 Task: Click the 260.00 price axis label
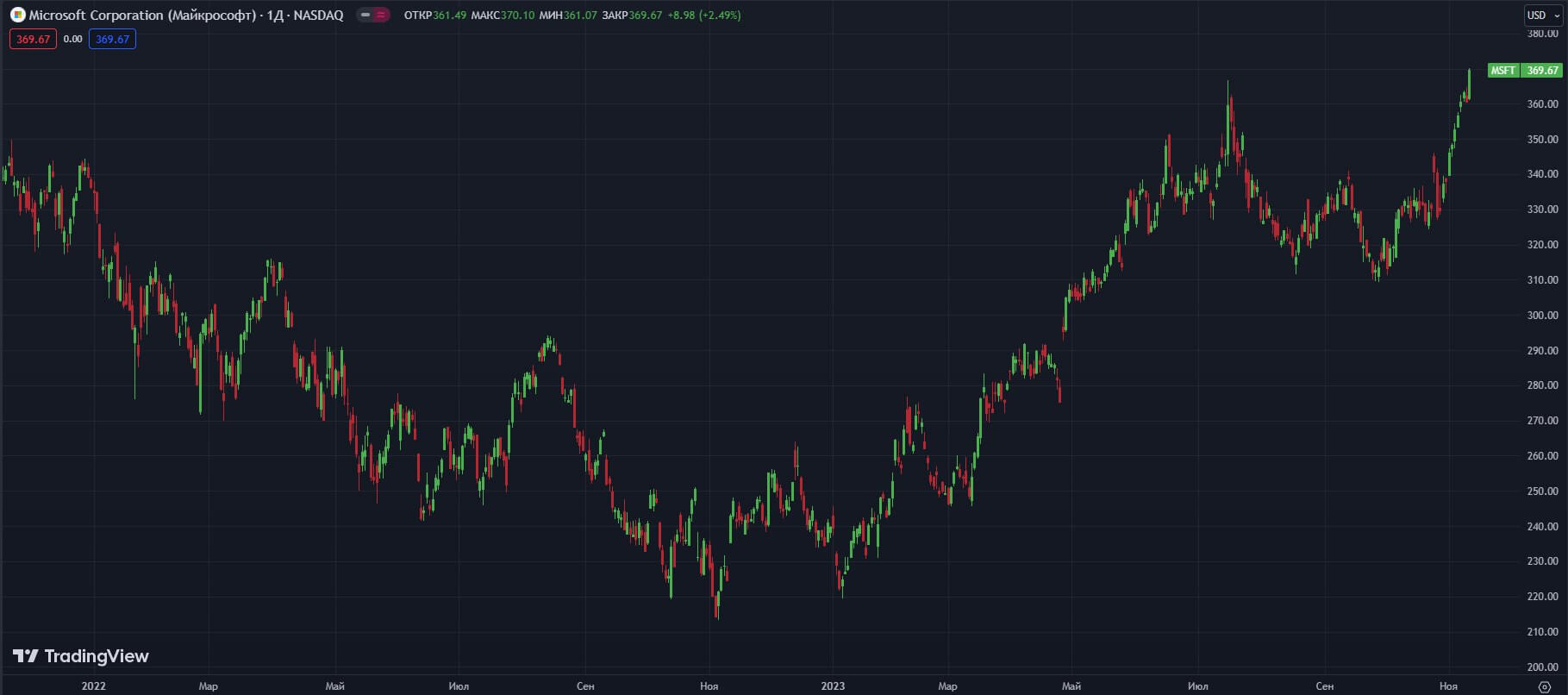pyautogui.click(x=1542, y=455)
